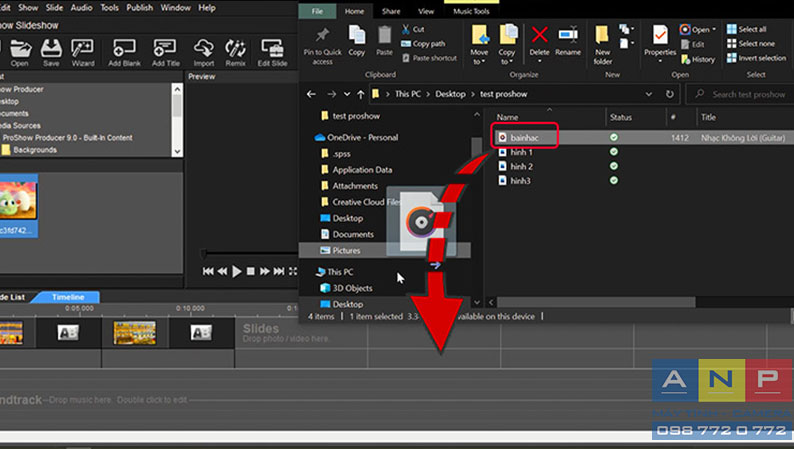
Task: Create a New folder in Explorer
Action: pos(603,45)
